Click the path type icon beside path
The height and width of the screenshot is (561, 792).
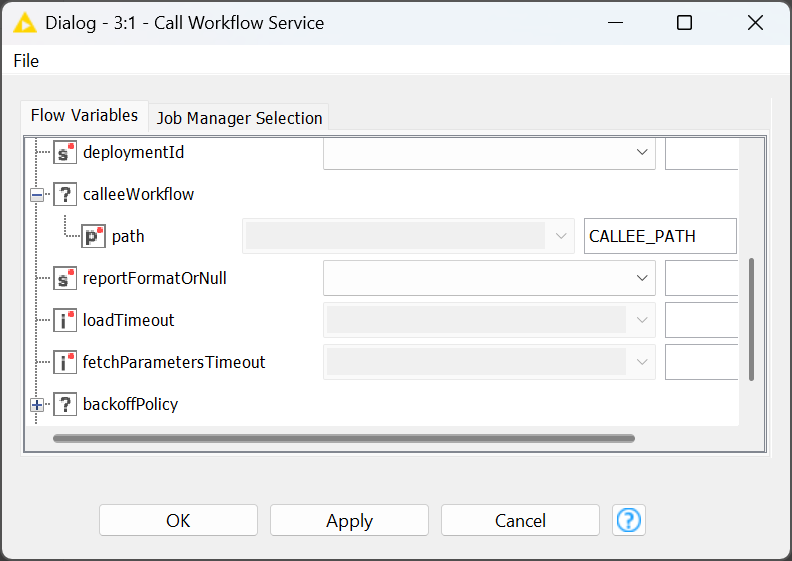click(94, 237)
